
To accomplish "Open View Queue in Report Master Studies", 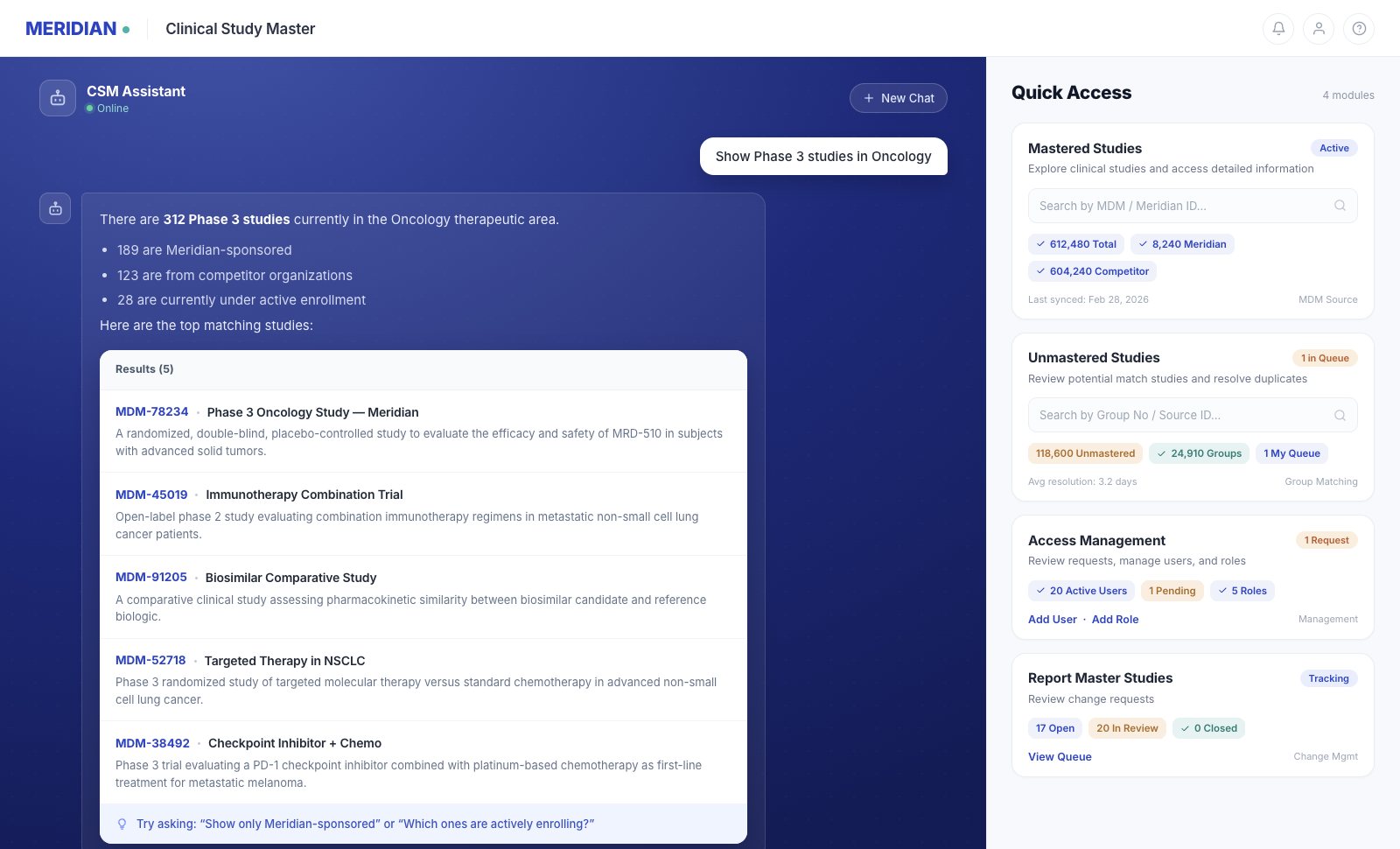I will point(1060,756).
